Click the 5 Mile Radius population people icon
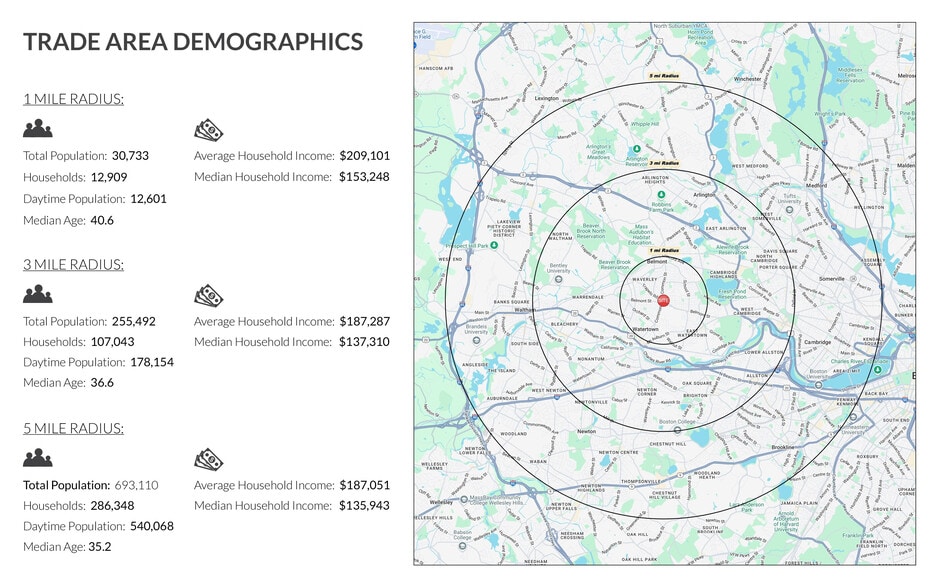Image resolution: width=939 pixels, height=588 pixels. pos(38,458)
